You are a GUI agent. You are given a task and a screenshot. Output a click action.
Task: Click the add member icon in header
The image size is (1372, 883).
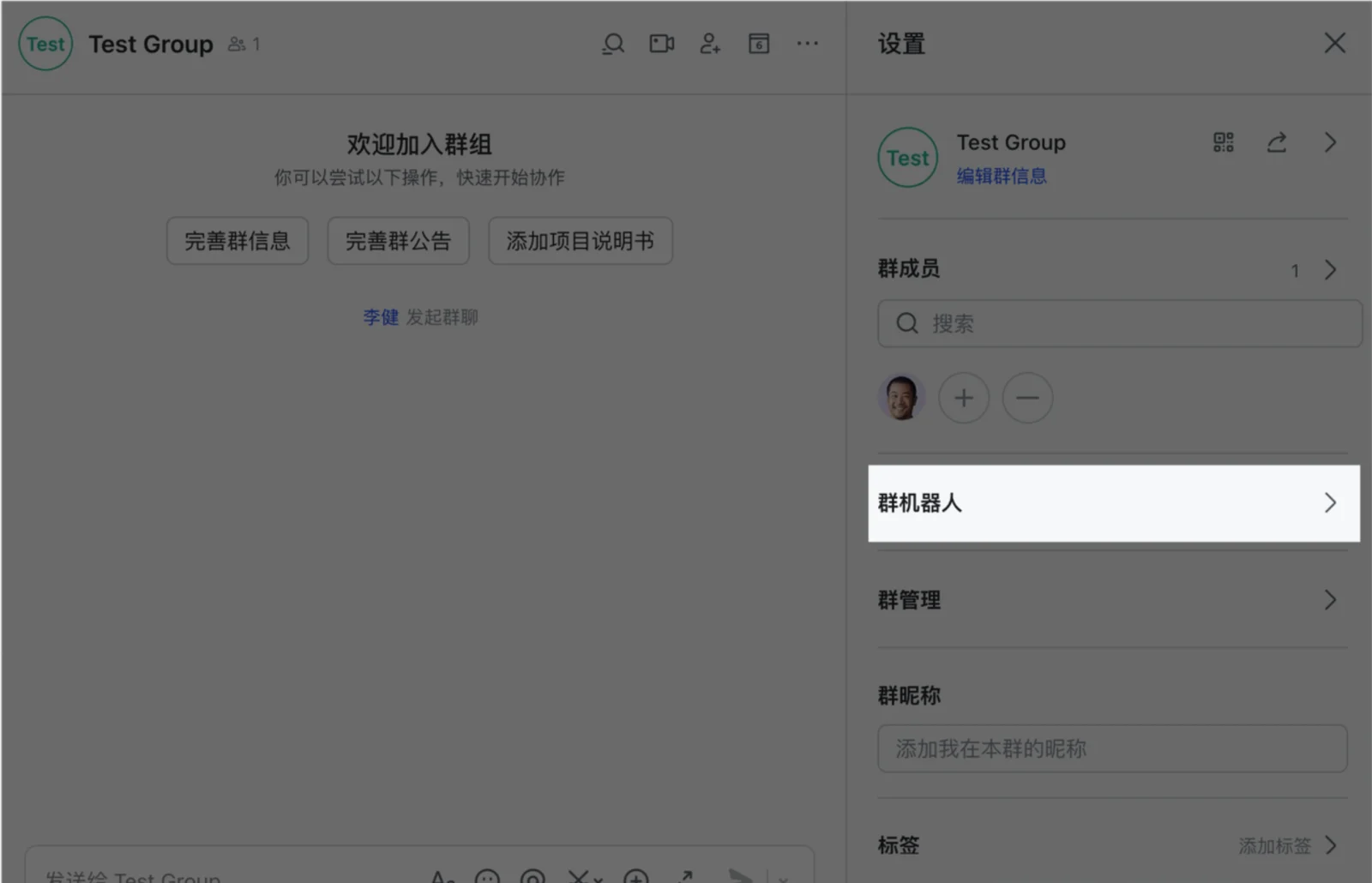pos(710,44)
